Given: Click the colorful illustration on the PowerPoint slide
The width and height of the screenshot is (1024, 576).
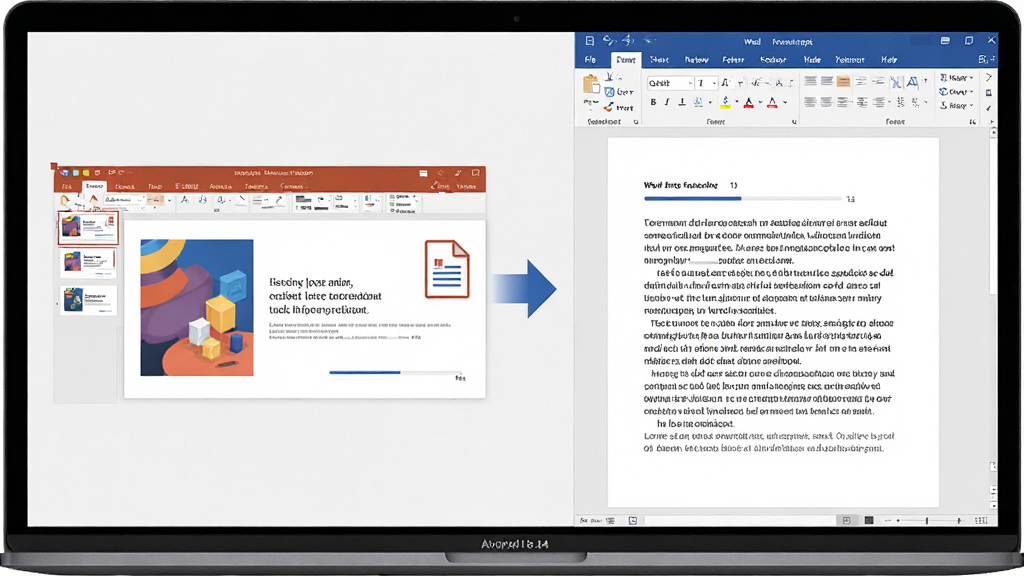Looking at the screenshot, I should [197, 308].
